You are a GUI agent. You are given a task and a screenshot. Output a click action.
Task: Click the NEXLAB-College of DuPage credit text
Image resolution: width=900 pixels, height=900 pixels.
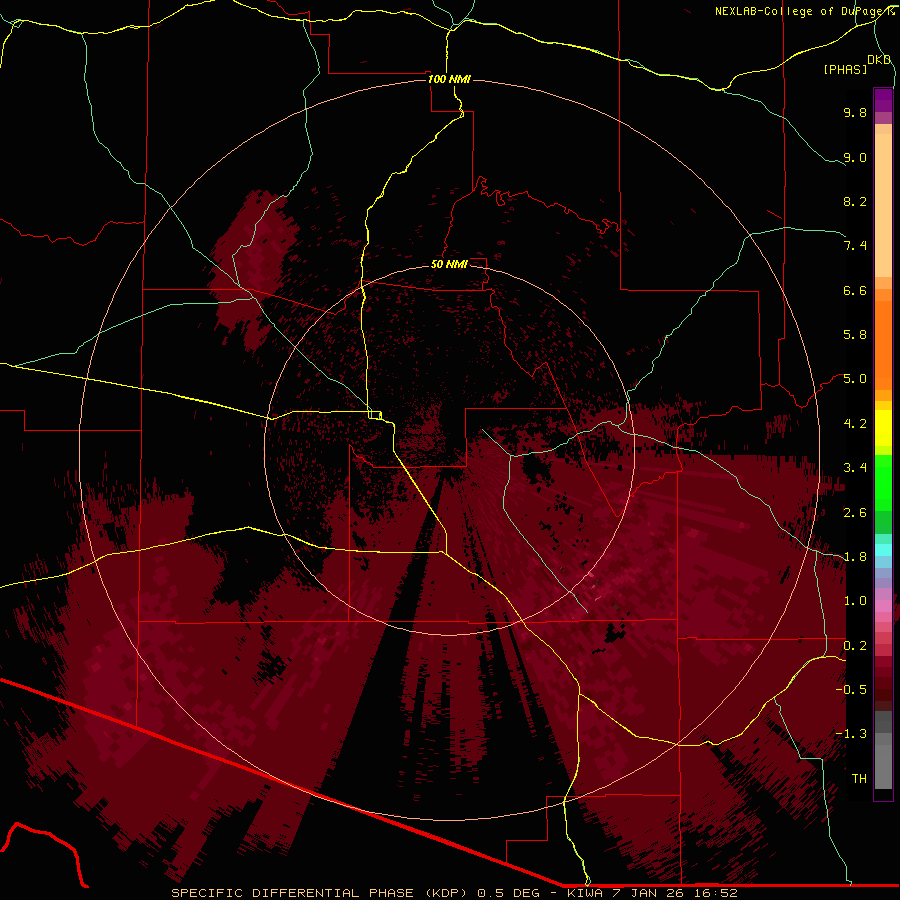(x=804, y=11)
